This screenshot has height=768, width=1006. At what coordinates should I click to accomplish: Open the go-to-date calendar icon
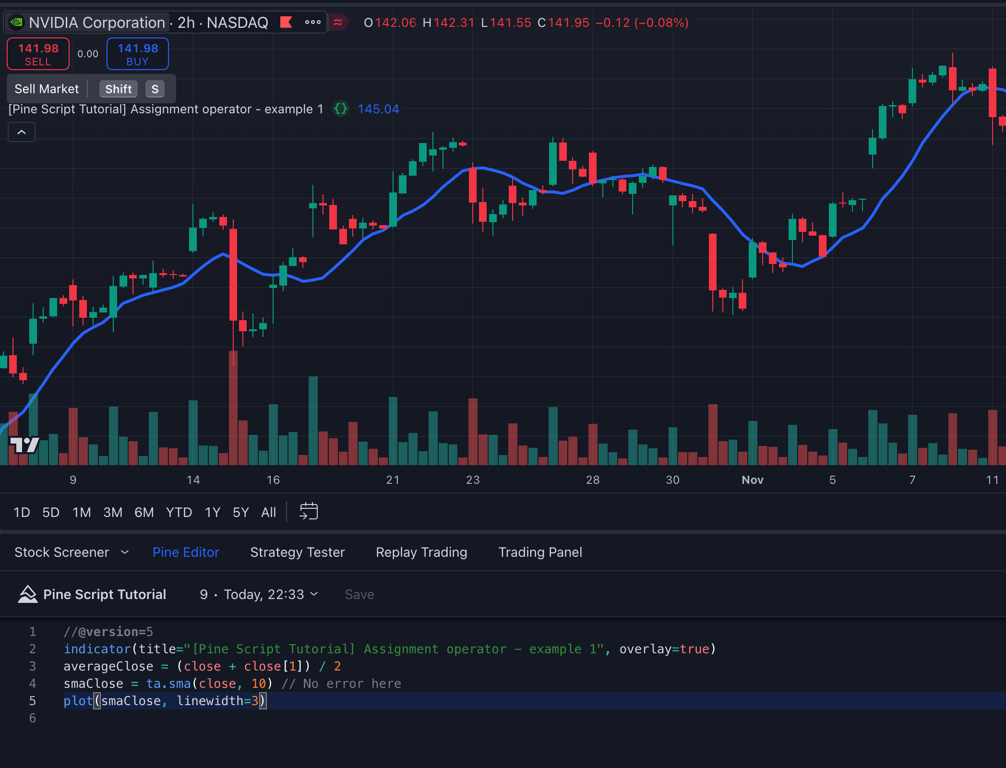pyautogui.click(x=309, y=512)
